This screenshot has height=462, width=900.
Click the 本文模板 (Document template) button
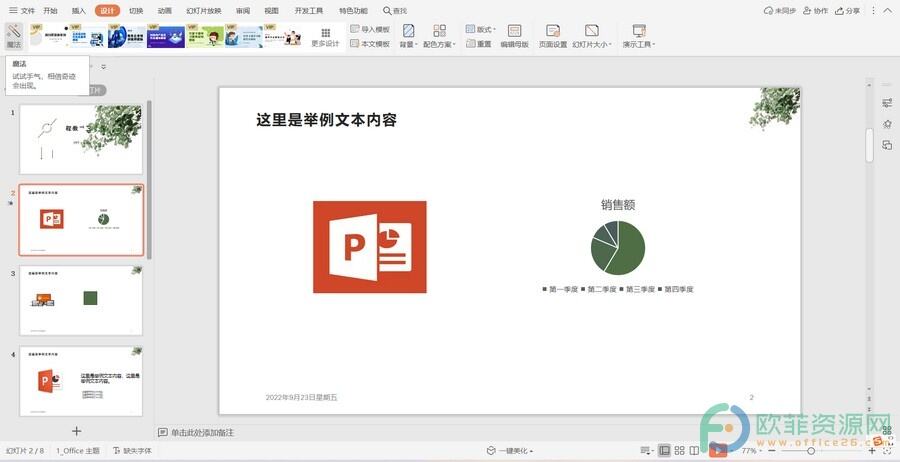tap(369, 44)
